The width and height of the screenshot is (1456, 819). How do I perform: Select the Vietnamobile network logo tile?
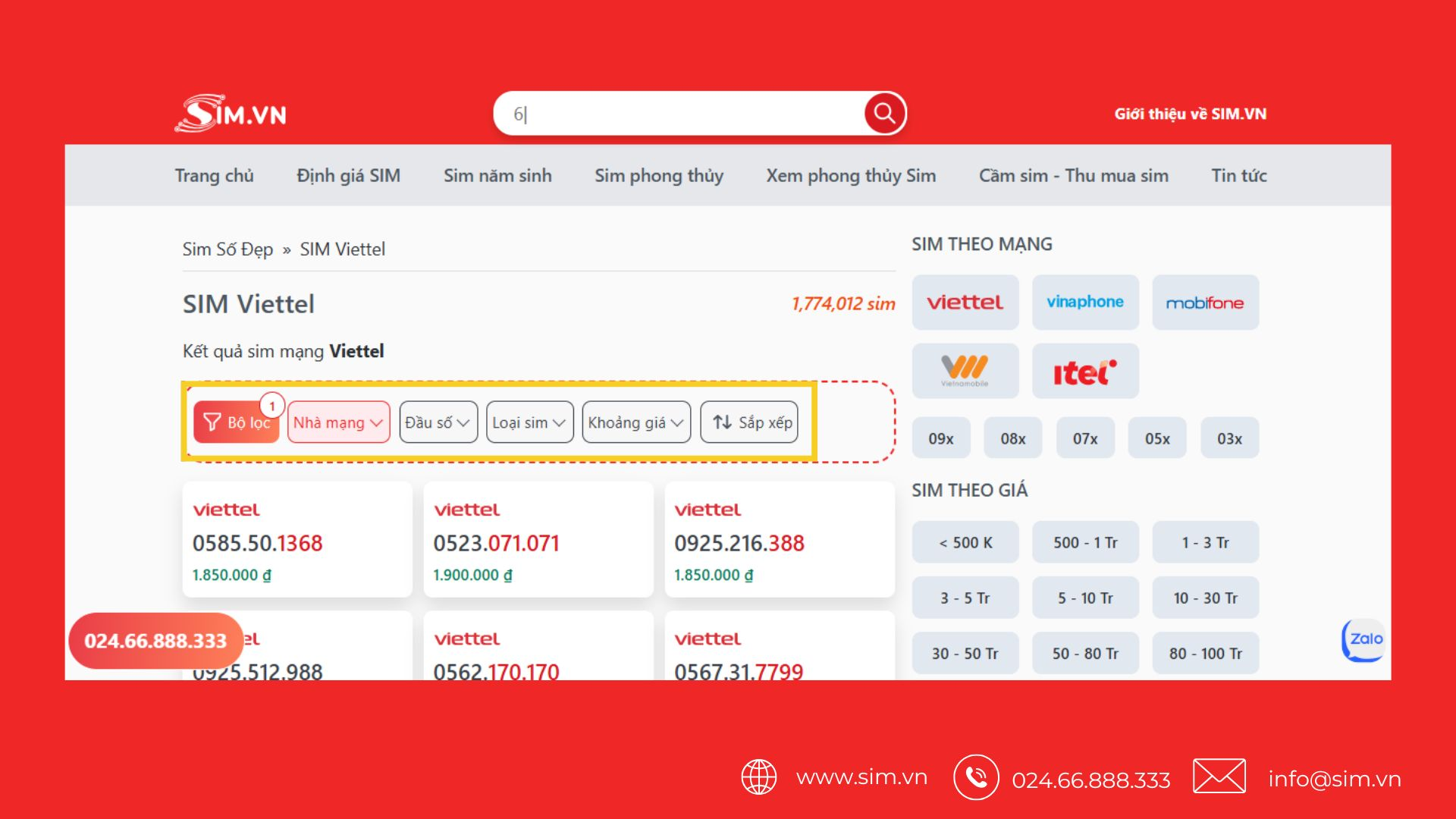coord(965,371)
